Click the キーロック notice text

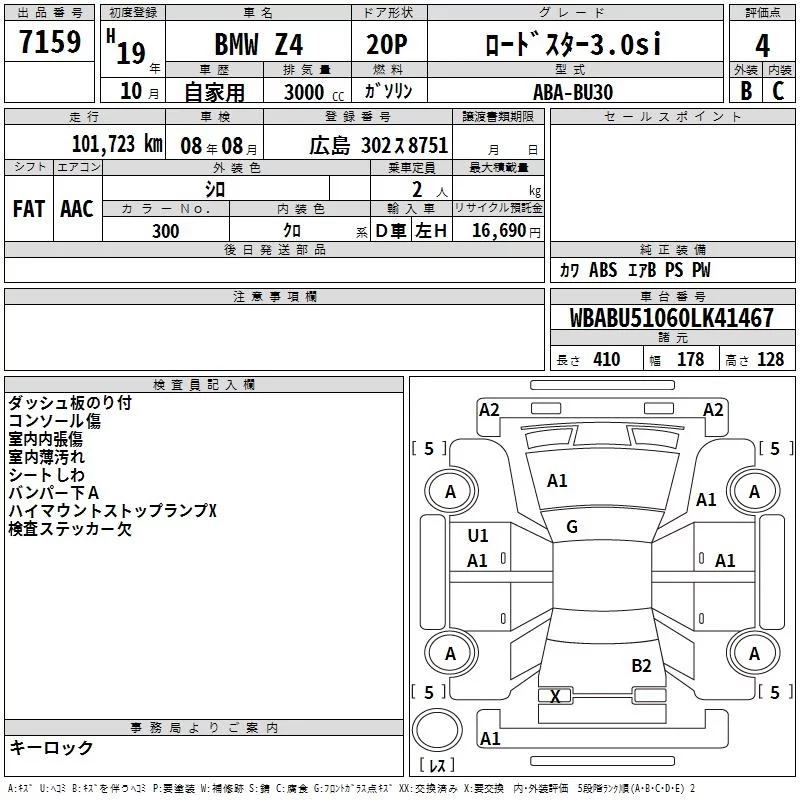(x=51, y=747)
